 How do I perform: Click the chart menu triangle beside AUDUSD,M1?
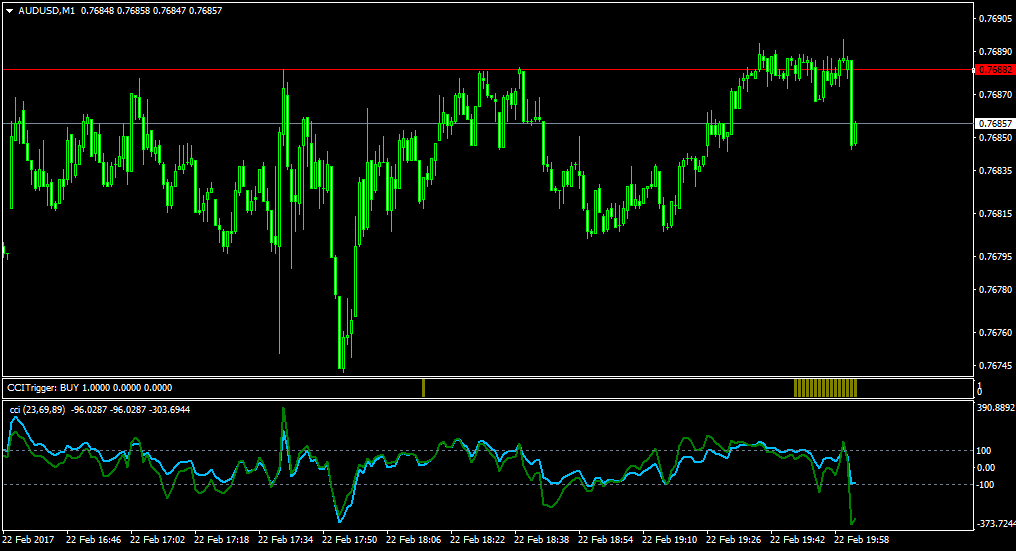pos(10,11)
